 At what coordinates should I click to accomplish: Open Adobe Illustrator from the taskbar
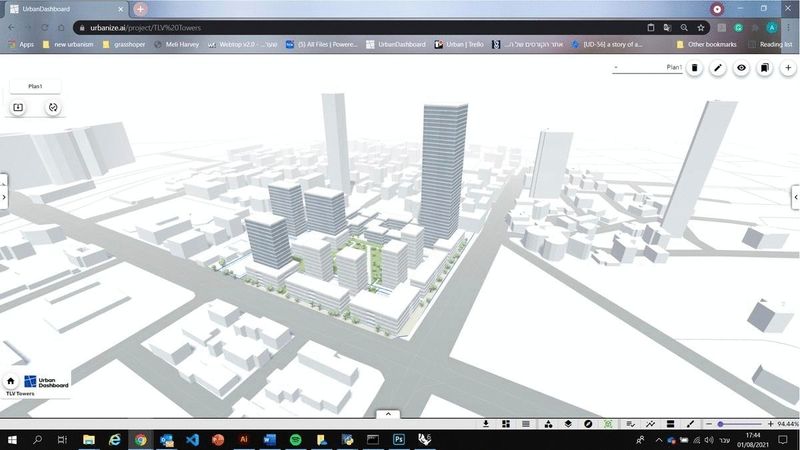244,439
